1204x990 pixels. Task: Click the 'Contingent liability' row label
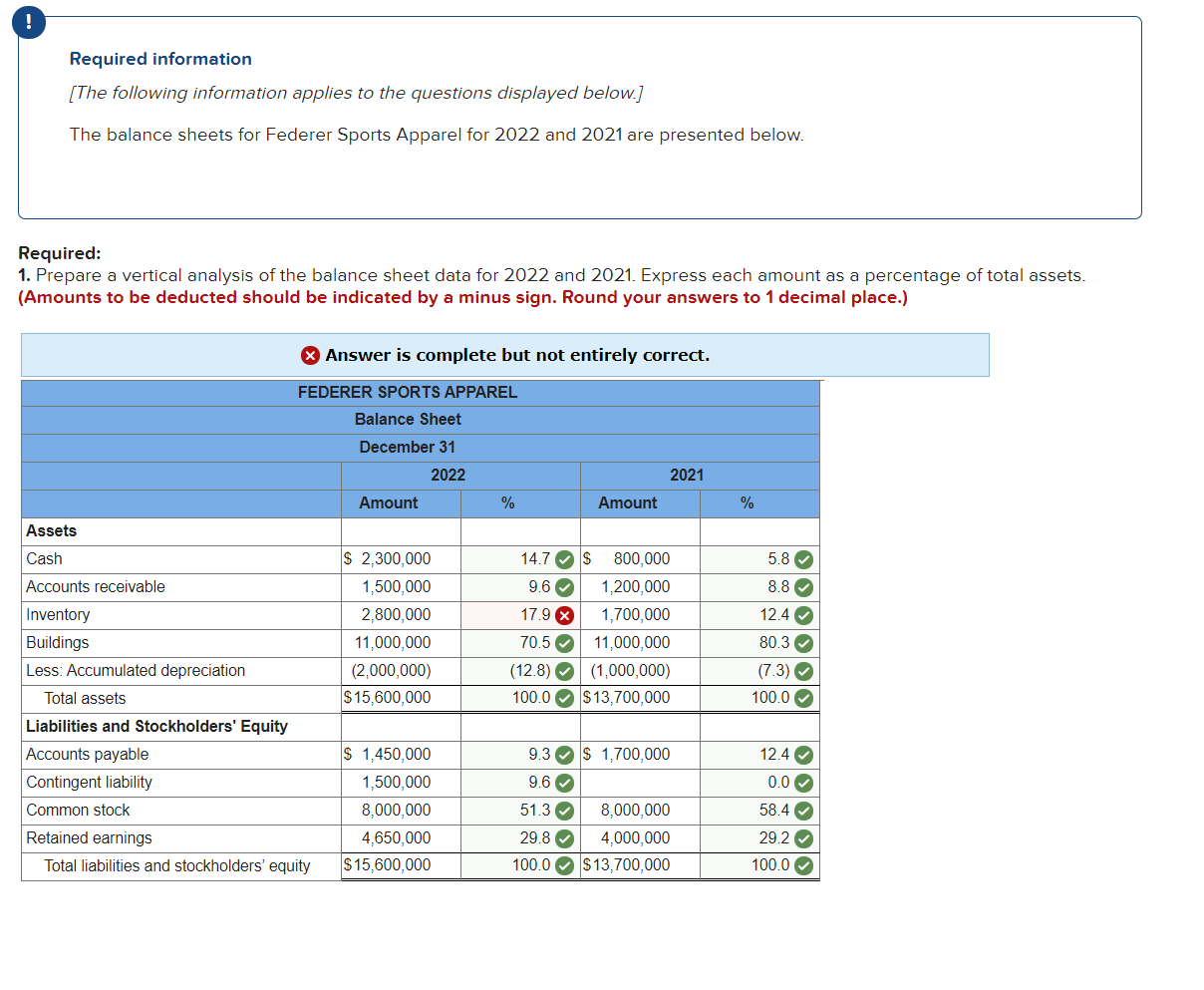click(x=89, y=783)
